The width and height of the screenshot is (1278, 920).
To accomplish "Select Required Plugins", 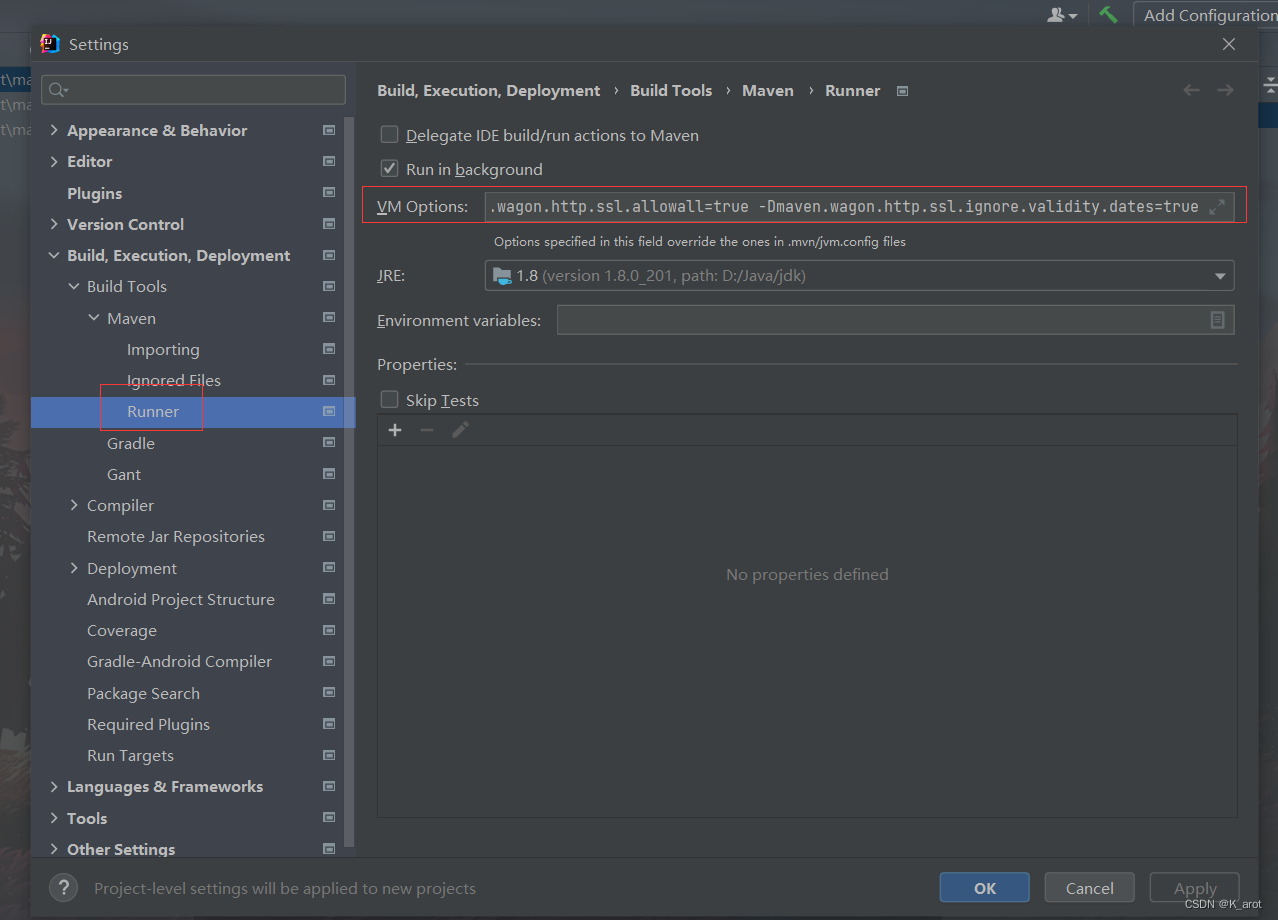I will coord(148,724).
